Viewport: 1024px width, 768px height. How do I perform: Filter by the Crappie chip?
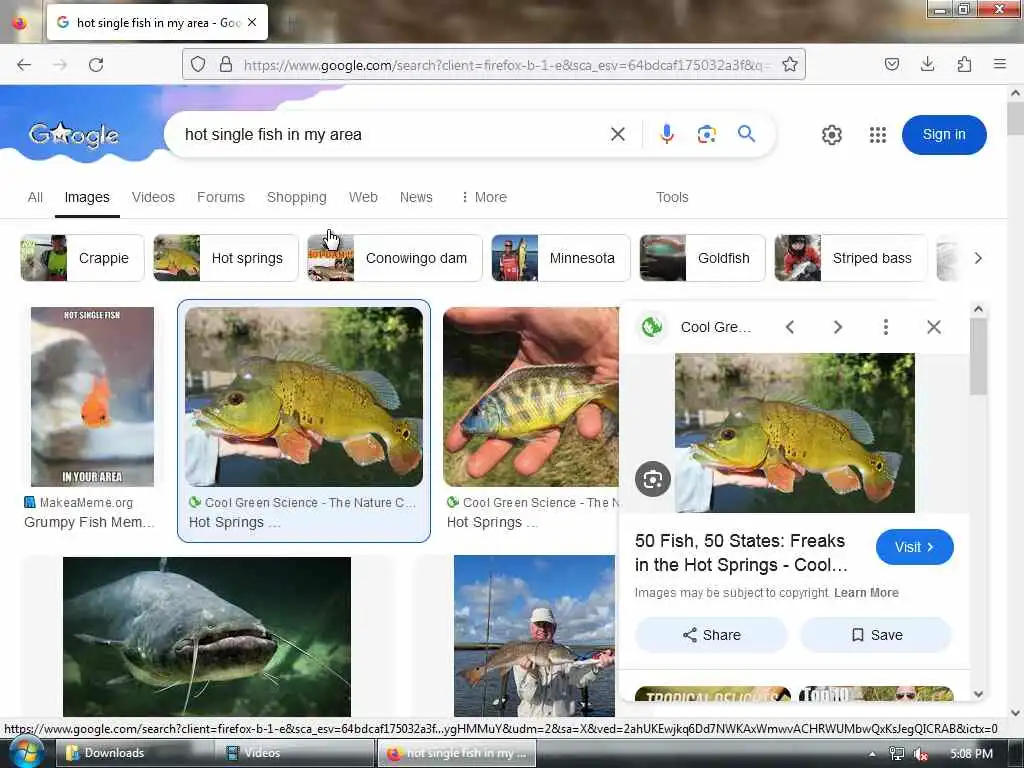(82, 258)
